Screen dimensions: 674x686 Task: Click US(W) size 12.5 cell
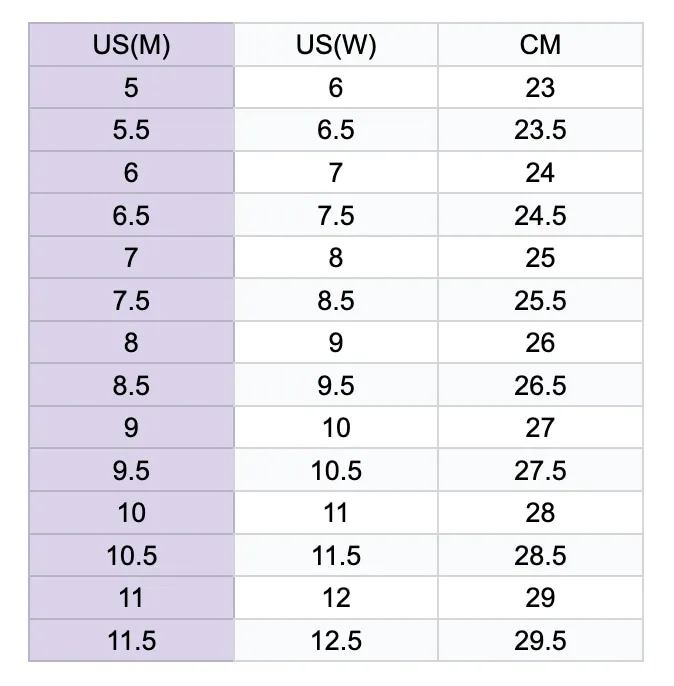coord(336,640)
